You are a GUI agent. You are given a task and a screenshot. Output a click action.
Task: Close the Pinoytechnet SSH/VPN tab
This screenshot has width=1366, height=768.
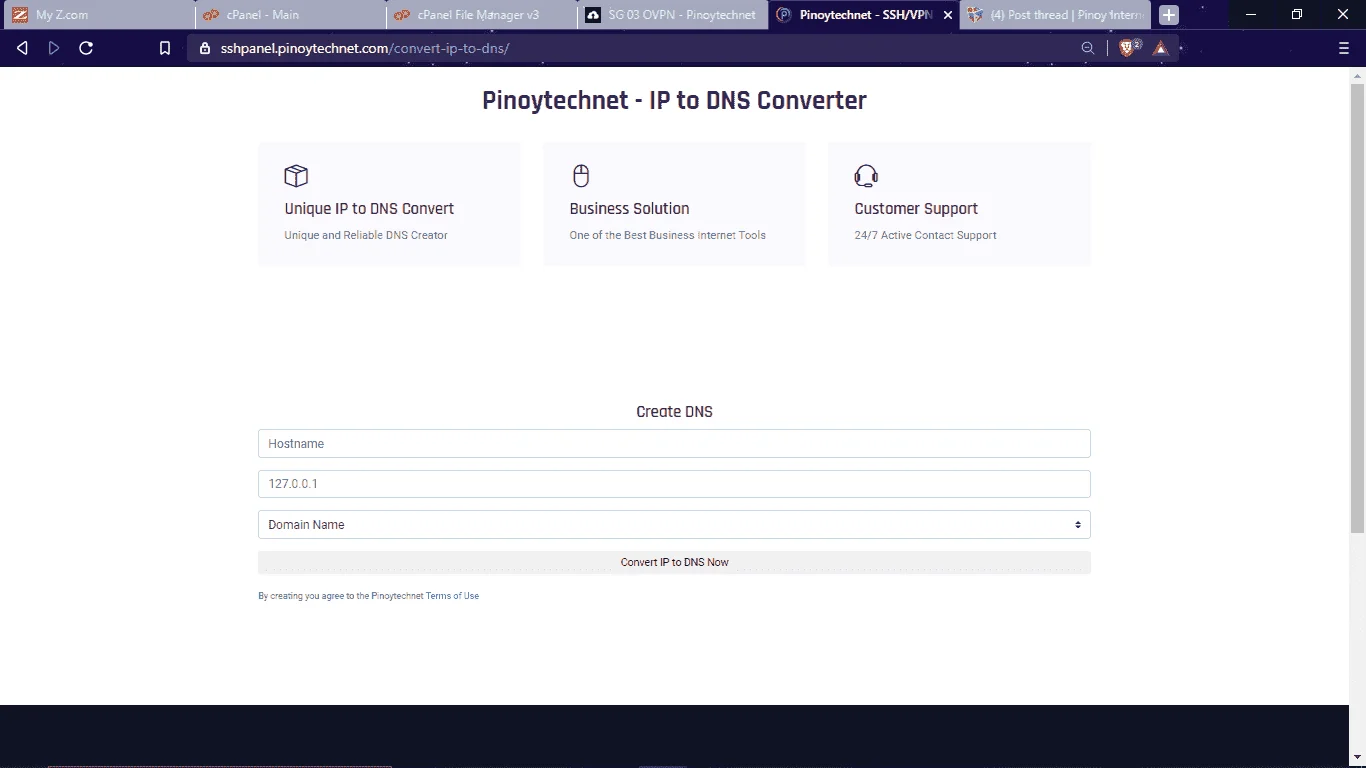[x=948, y=15]
